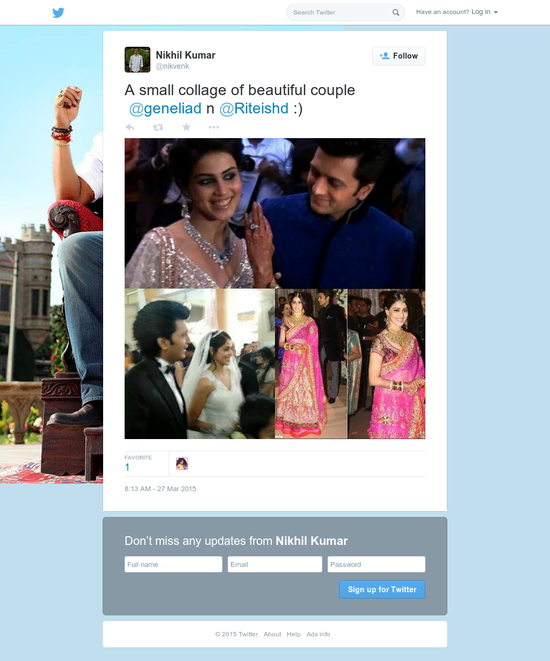
Task: Open the collage photo
Action: pyautogui.click(x=275, y=288)
